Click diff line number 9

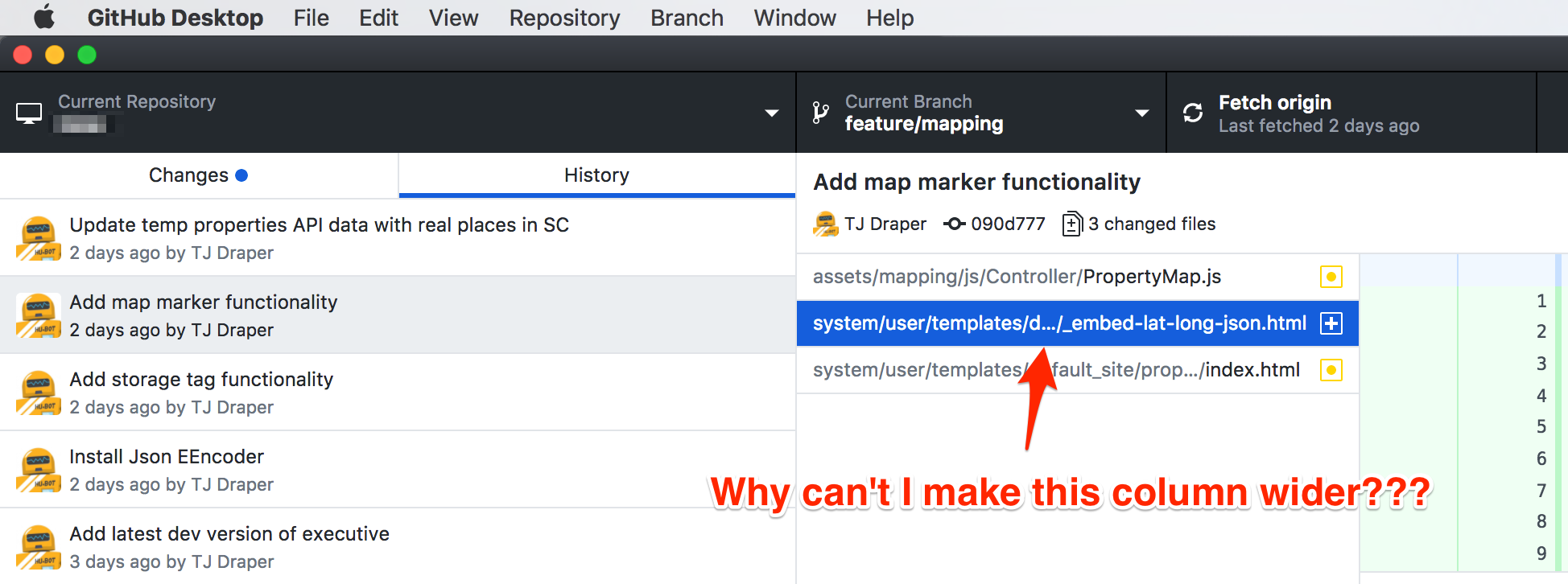pyautogui.click(x=1541, y=553)
